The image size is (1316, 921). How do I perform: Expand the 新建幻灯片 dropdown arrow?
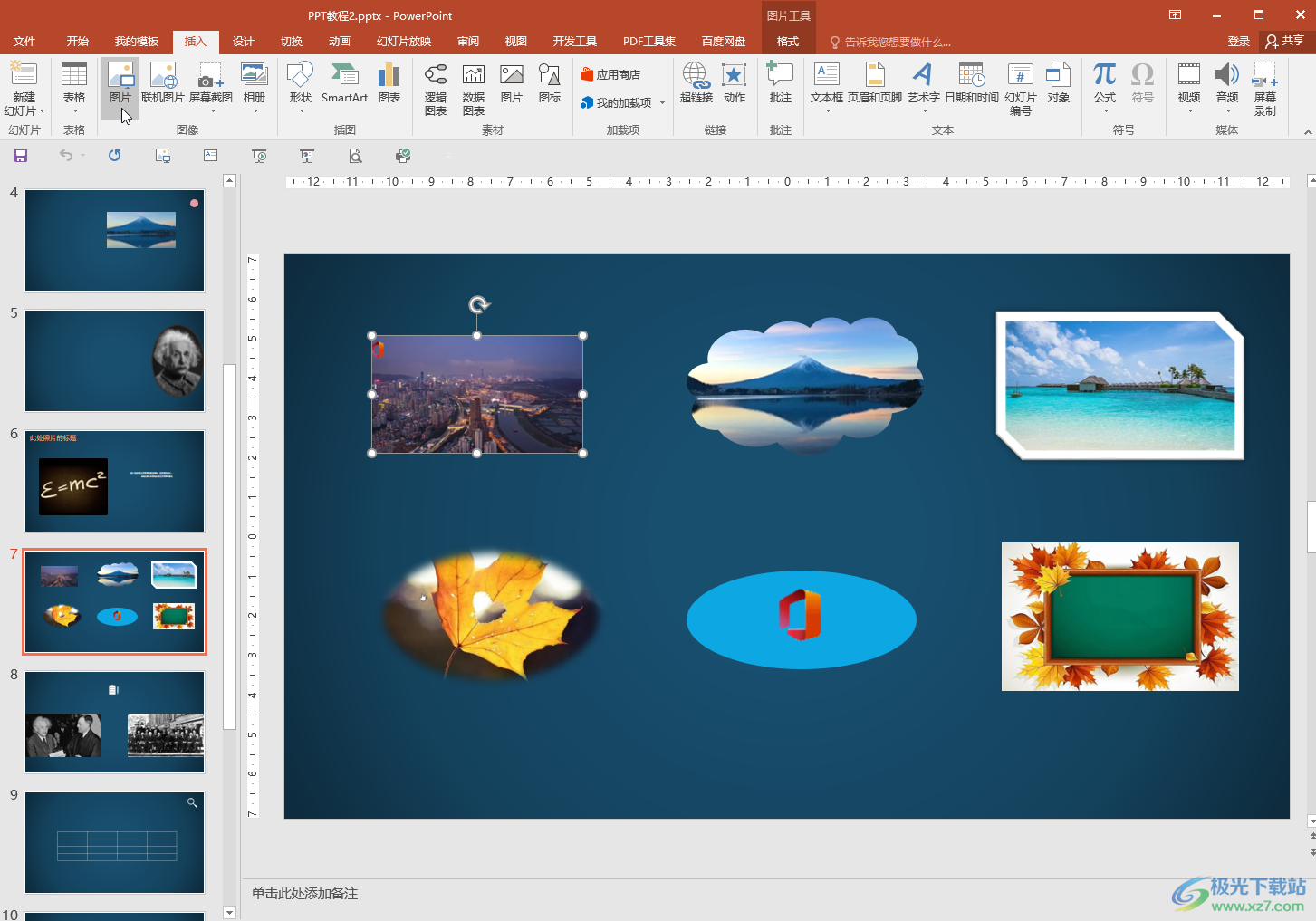(42, 111)
